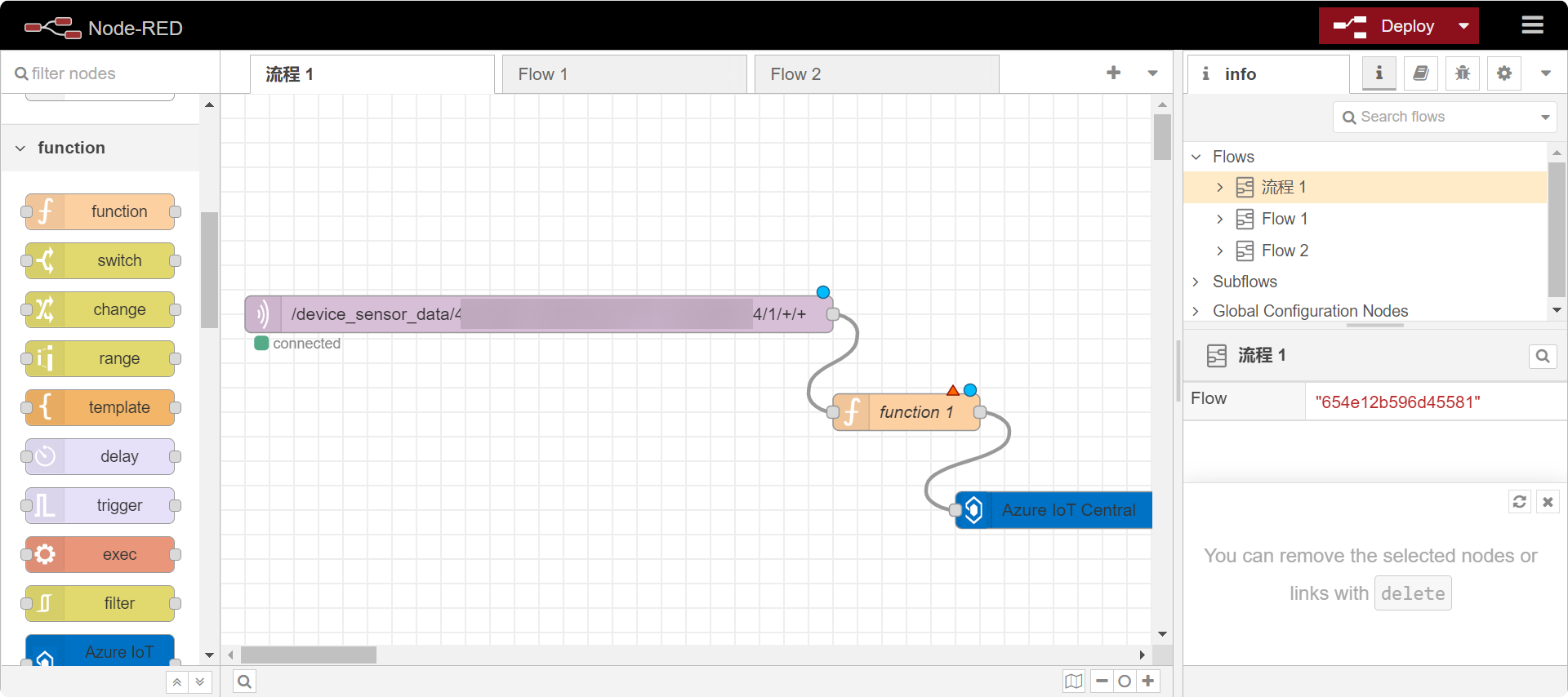Refresh the tip in the tips box
Image resolution: width=1568 pixels, height=697 pixels.
click(x=1519, y=502)
